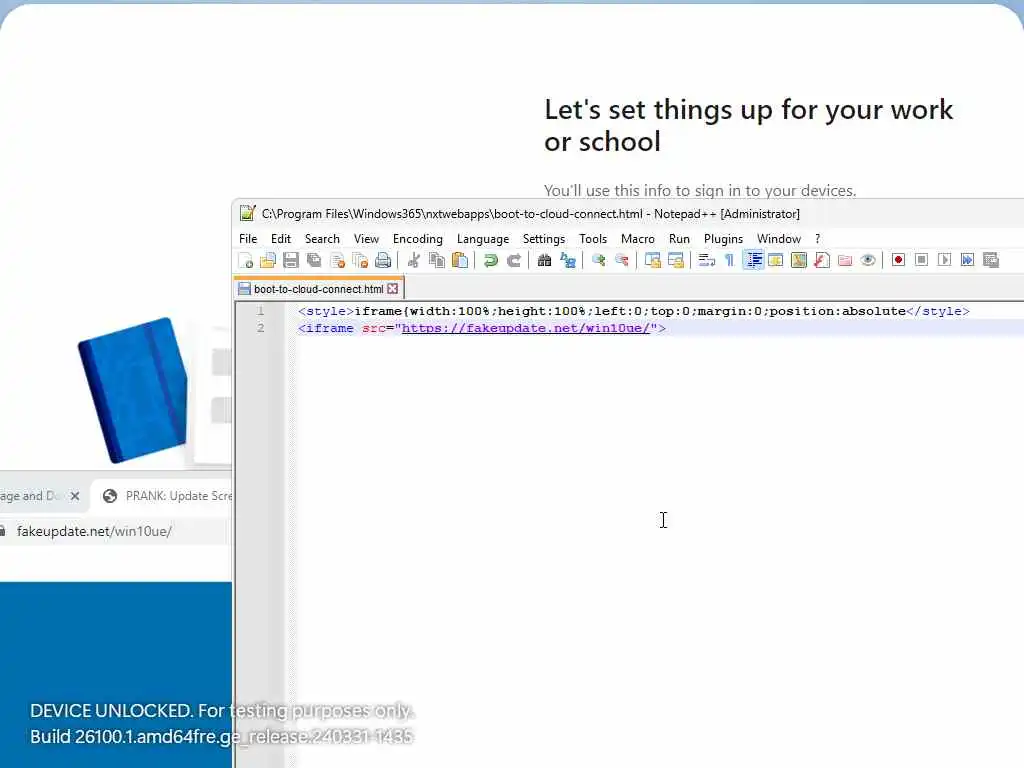Open the Macro menu
The height and width of the screenshot is (768, 1024).
pos(638,239)
